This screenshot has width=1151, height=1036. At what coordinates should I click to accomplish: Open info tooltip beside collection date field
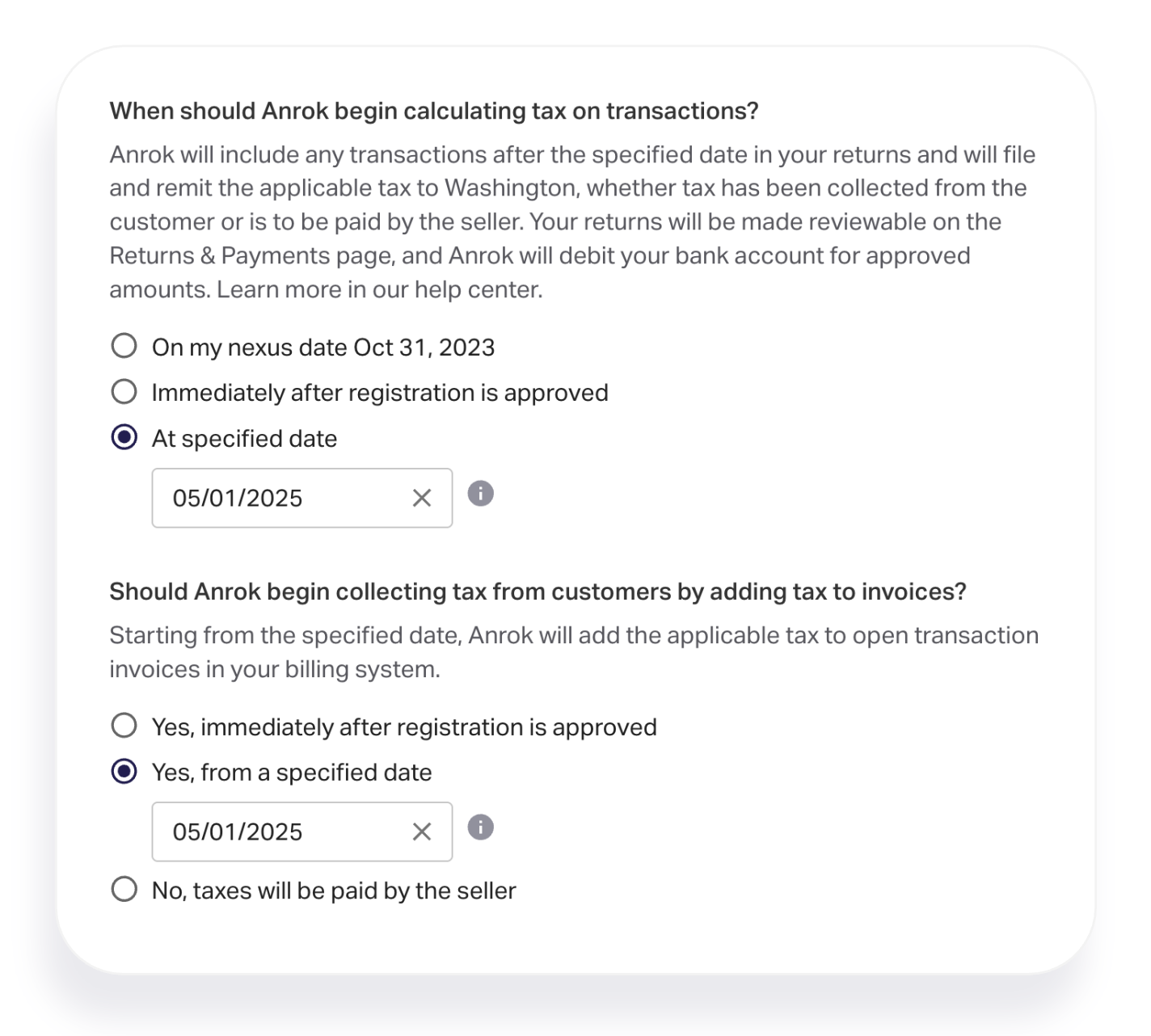point(481,828)
